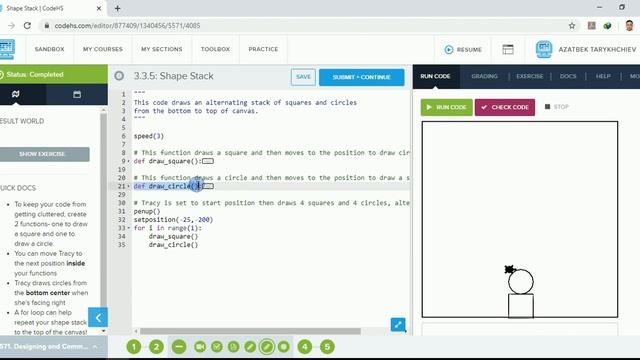Switch to the Docs tab
This screenshot has width=640, height=360.
click(568, 76)
